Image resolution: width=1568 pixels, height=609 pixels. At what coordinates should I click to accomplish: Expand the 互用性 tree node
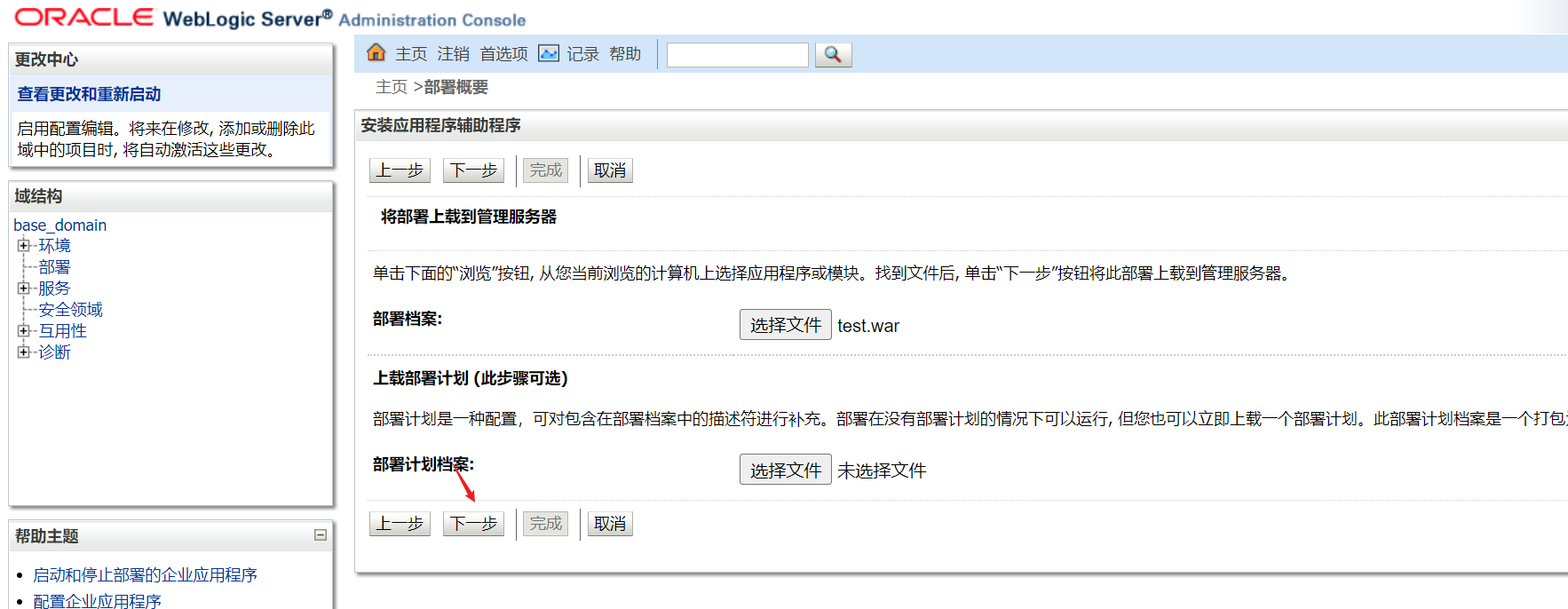click(x=23, y=331)
